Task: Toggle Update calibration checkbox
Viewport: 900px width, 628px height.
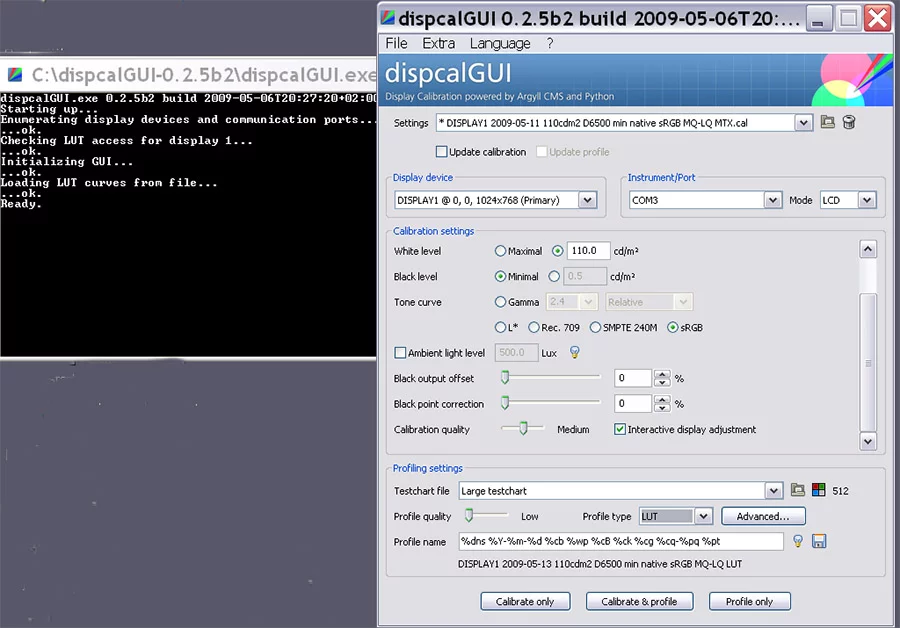Action: [x=441, y=152]
